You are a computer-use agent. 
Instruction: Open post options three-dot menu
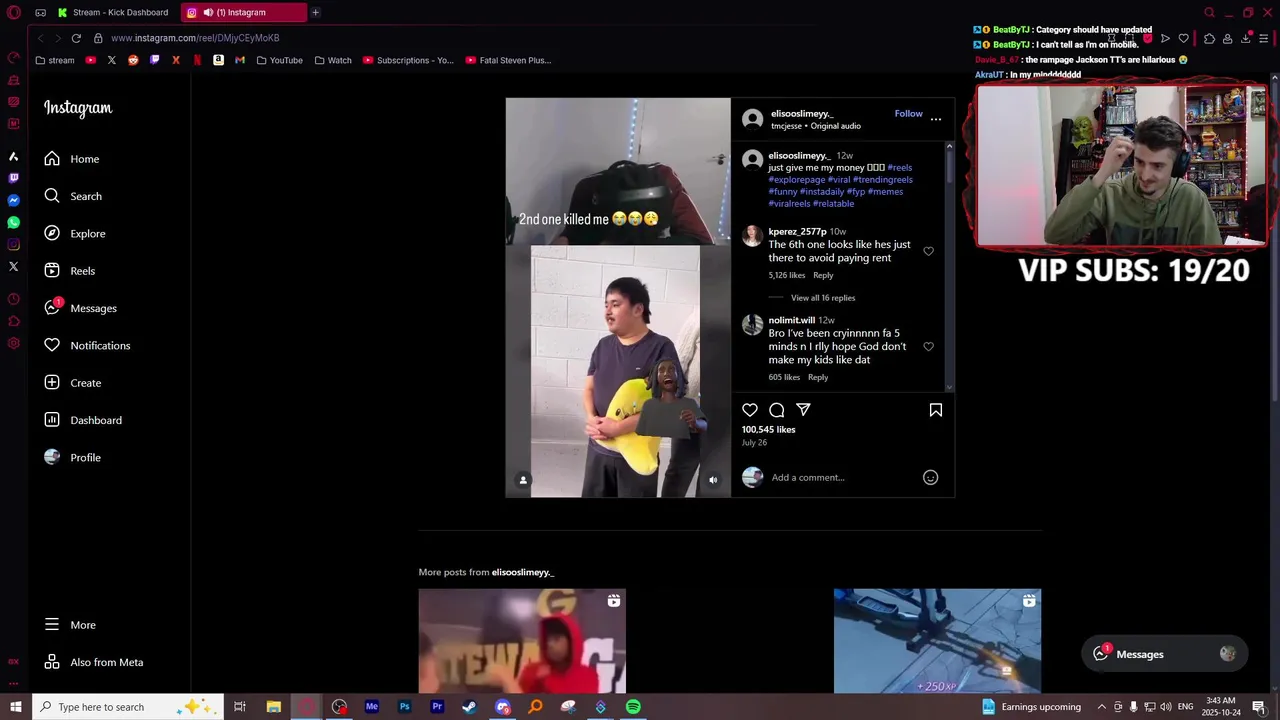click(x=936, y=119)
